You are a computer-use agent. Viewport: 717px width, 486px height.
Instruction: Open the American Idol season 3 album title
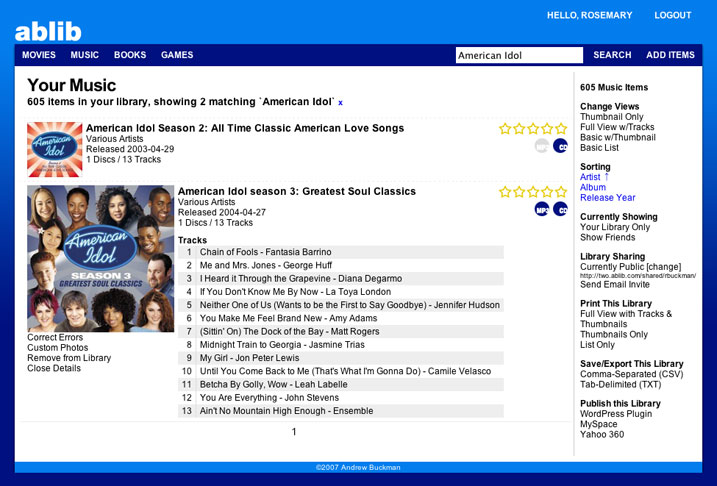297,192
